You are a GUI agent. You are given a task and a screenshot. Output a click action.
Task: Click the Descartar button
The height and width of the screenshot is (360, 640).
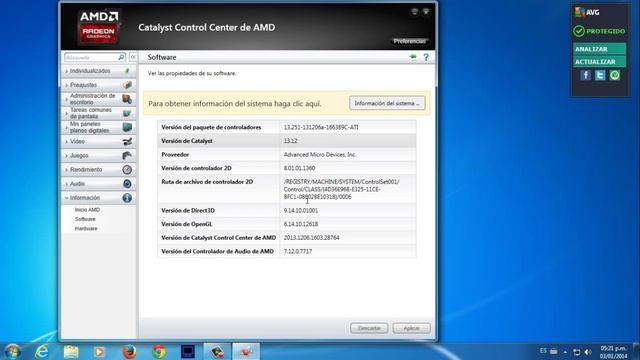pos(369,328)
